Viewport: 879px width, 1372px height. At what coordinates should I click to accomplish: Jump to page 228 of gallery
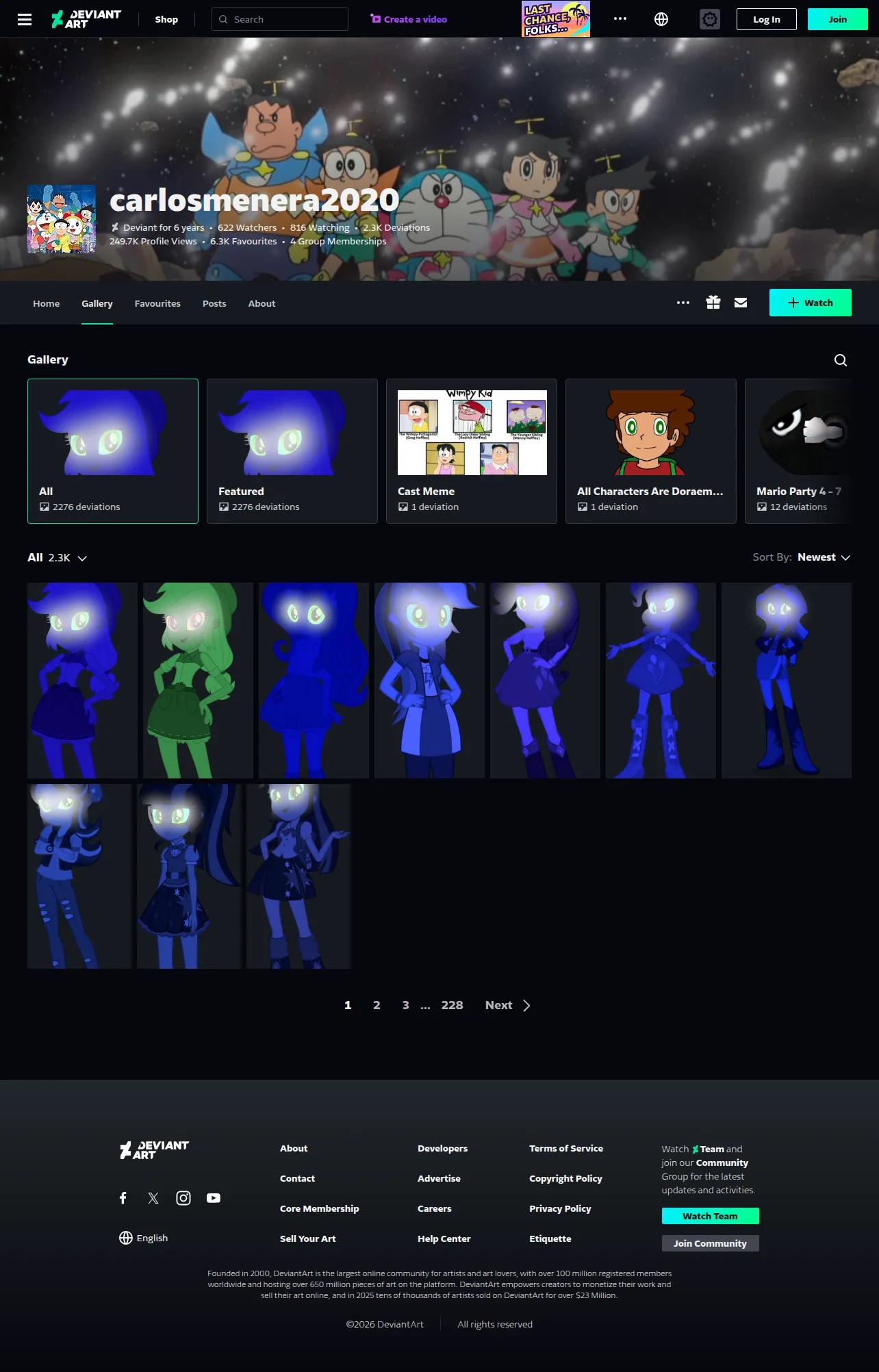[x=452, y=1005]
